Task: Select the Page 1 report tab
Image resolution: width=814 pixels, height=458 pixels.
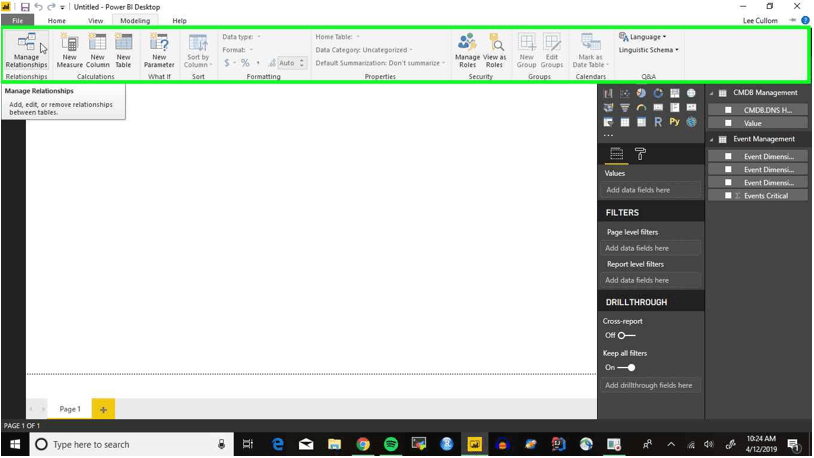Action: click(70, 409)
